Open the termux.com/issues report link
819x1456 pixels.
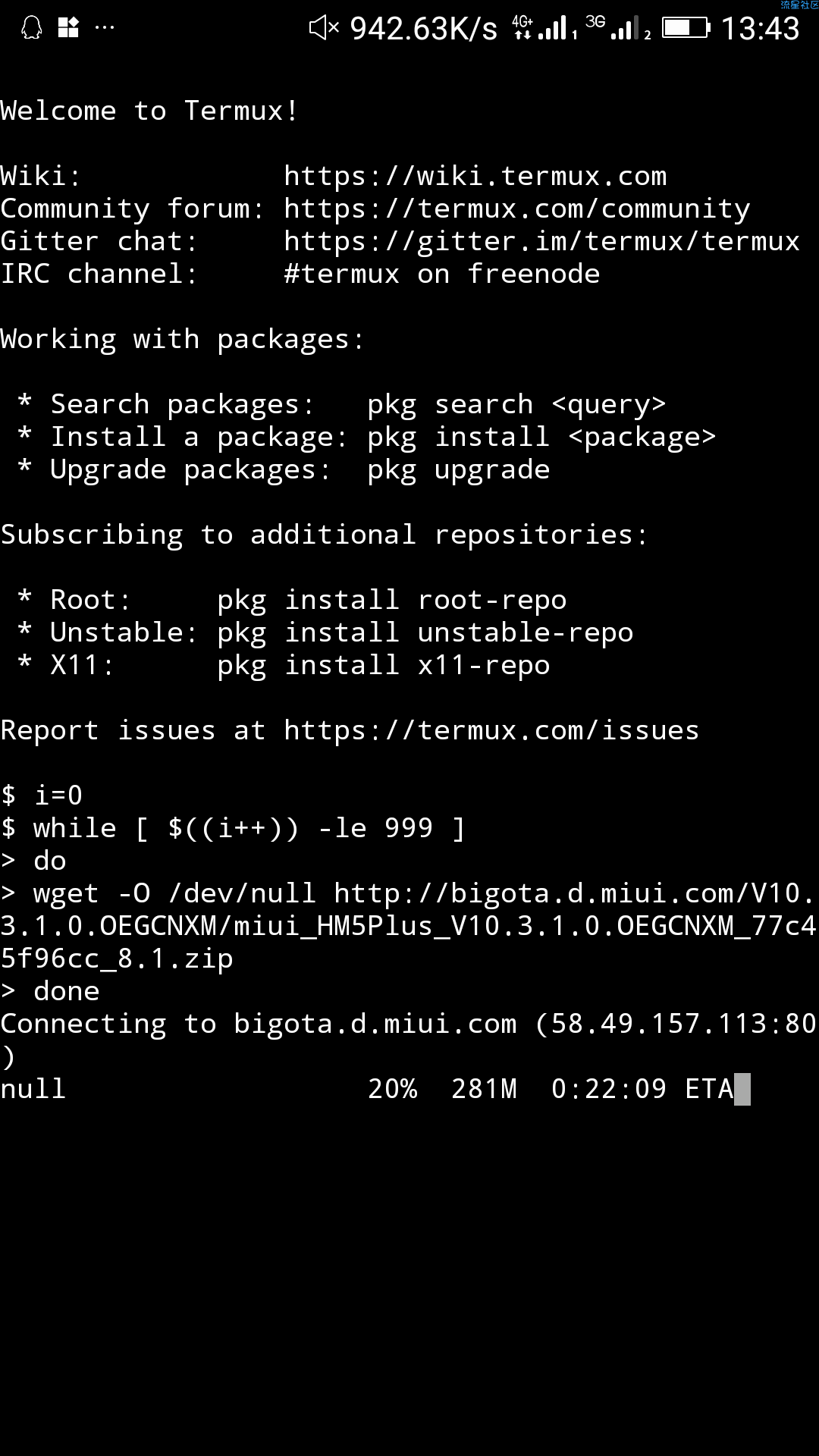click(491, 730)
